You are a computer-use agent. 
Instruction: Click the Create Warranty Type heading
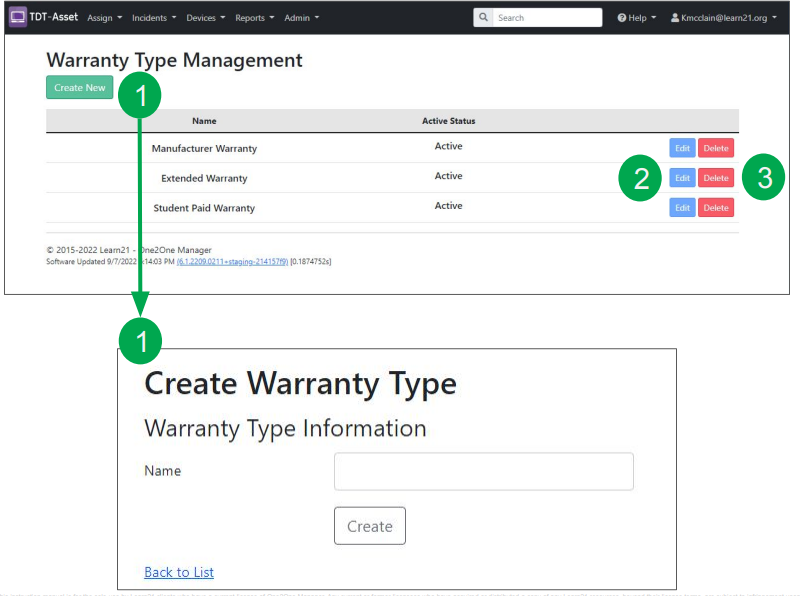301,384
